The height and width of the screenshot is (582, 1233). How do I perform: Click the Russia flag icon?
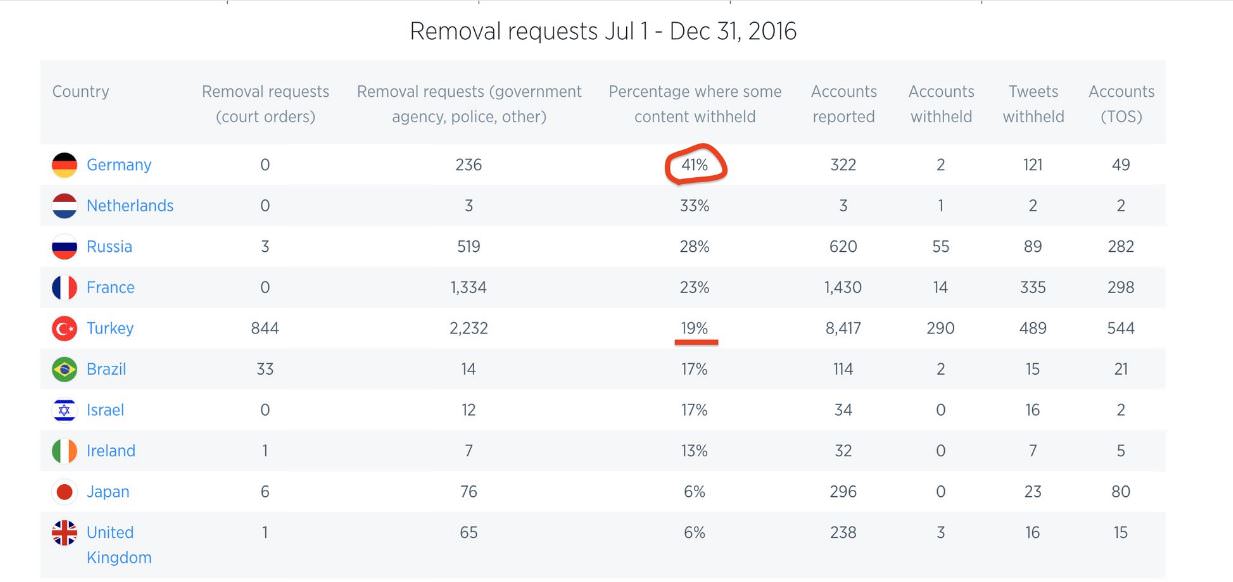point(64,247)
